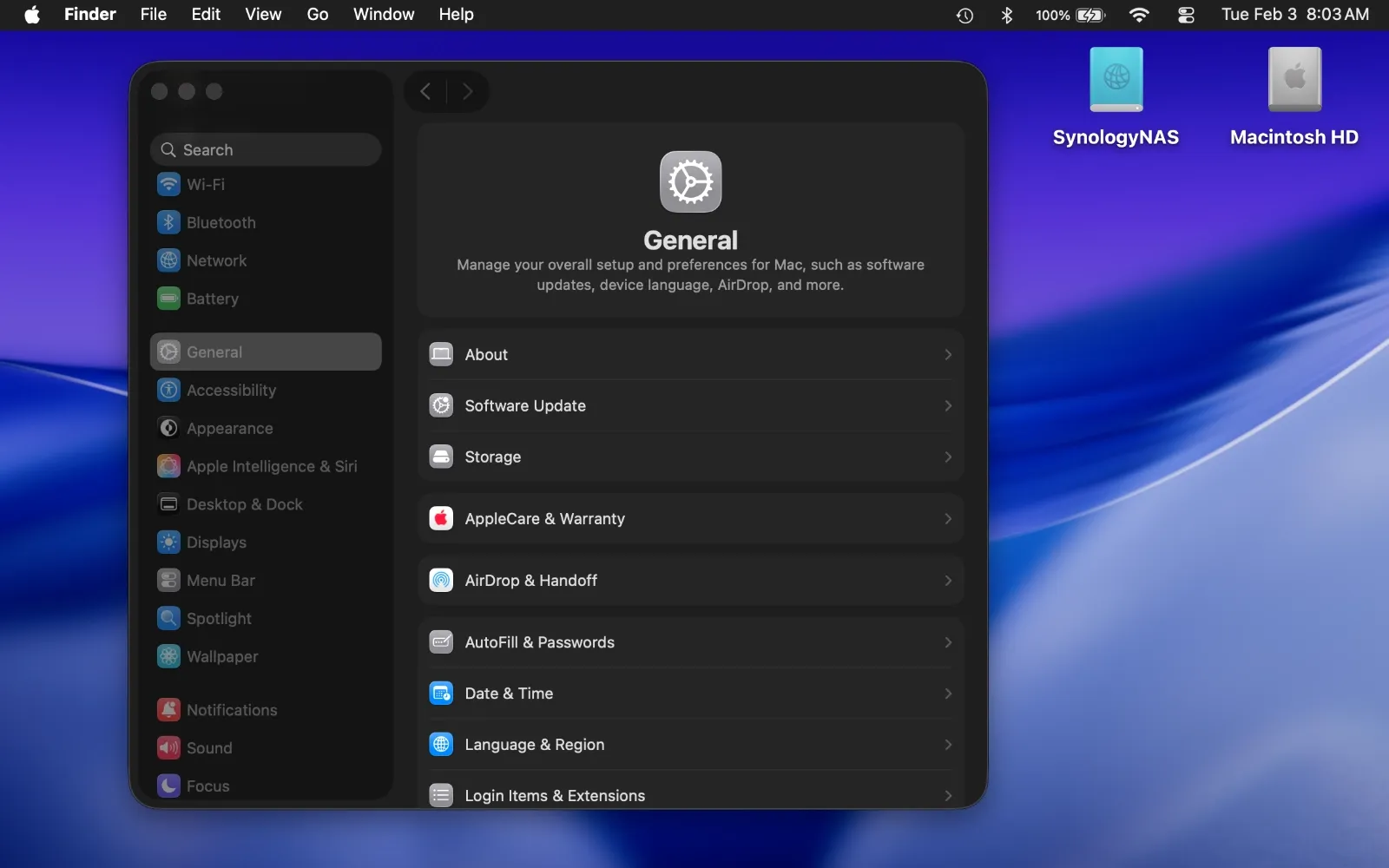Select the Wi-Fi settings icon
The width and height of the screenshot is (1389, 868).
coord(168,184)
